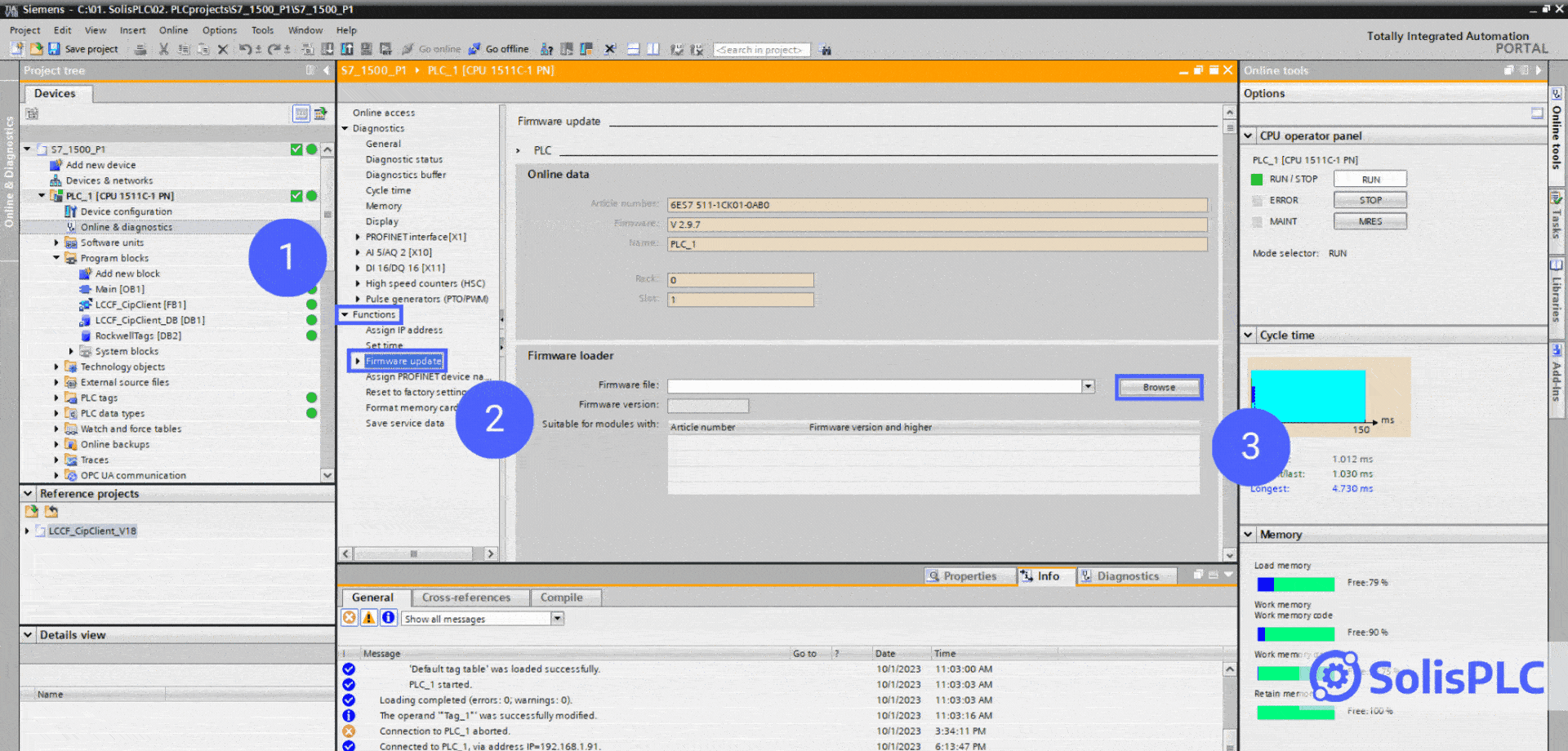Click the Browse button in Firmware loader
The width and height of the screenshot is (1568, 751).
(x=1159, y=387)
